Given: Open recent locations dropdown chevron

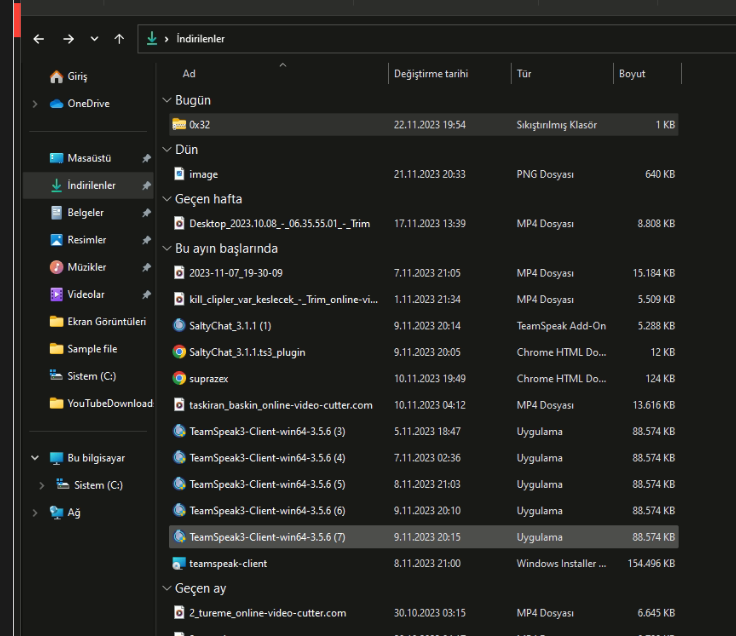Looking at the screenshot, I should [94, 39].
